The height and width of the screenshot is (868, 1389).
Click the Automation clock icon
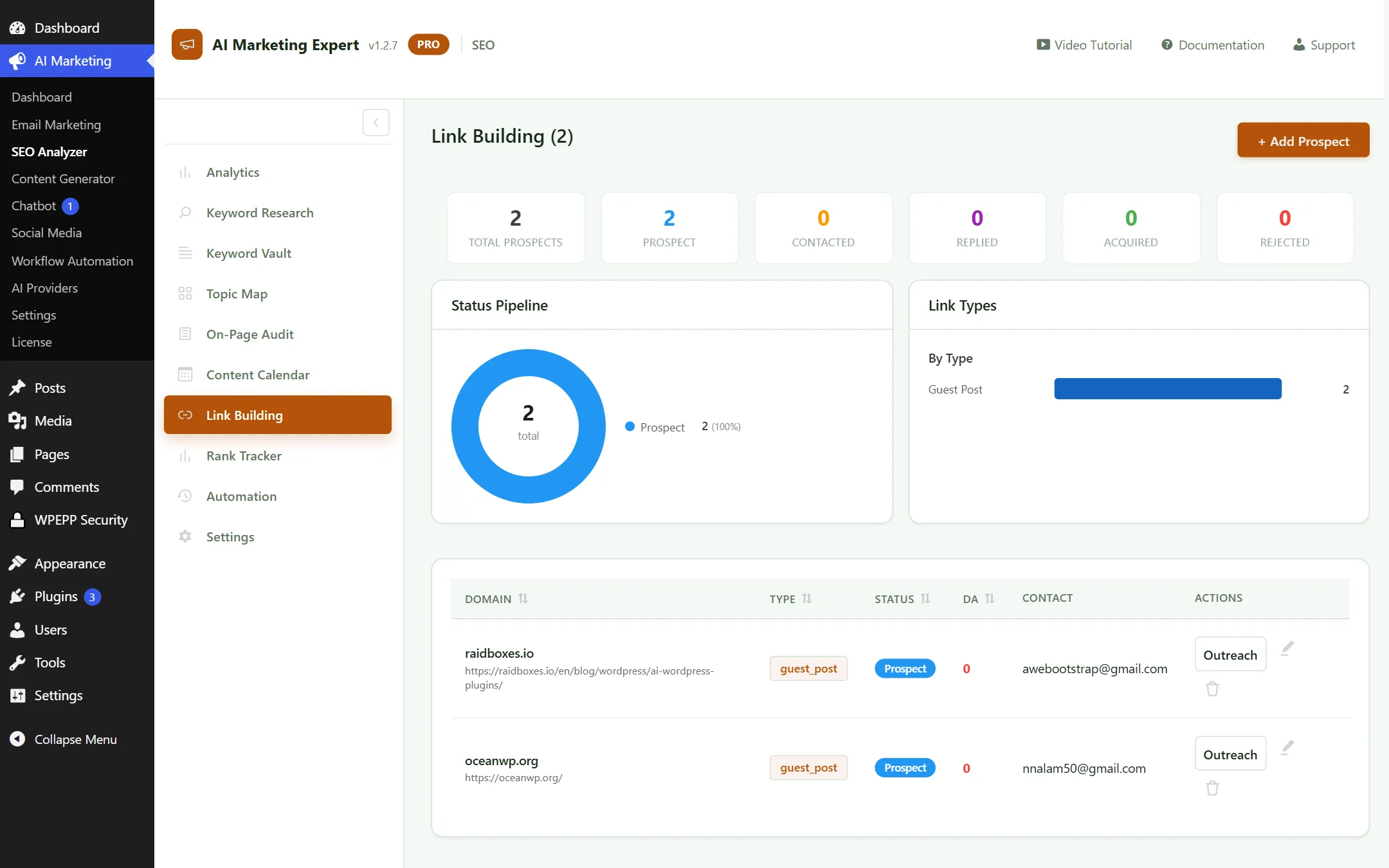(x=185, y=496)
